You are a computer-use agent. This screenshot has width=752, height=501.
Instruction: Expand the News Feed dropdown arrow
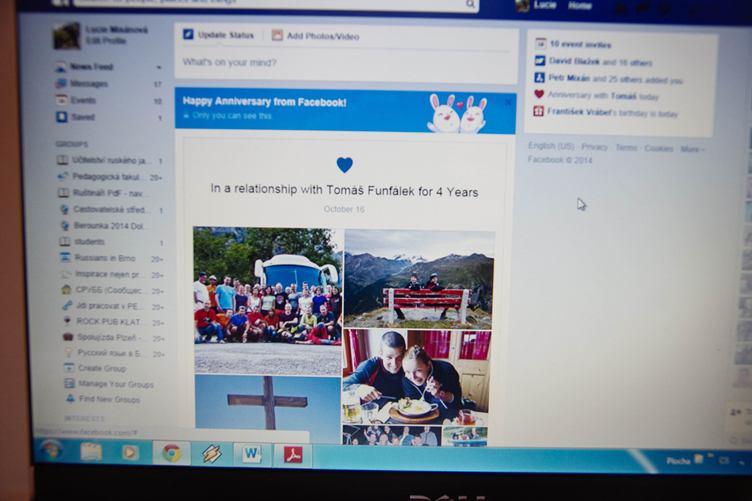(x=159, y=68)
